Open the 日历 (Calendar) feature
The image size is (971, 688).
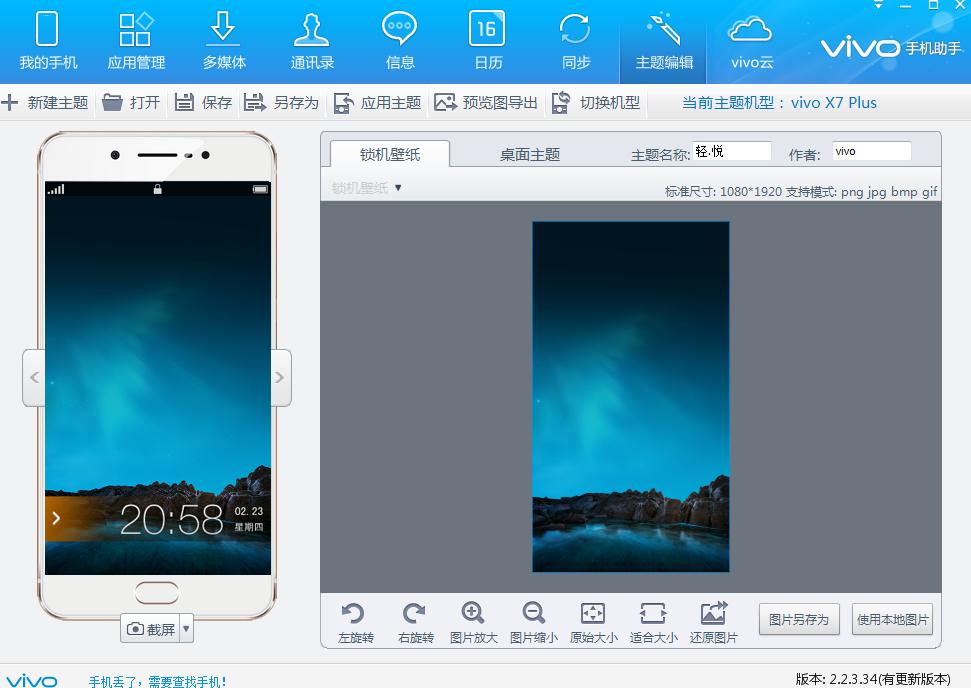pyautogui.click(x=487, y=39)
